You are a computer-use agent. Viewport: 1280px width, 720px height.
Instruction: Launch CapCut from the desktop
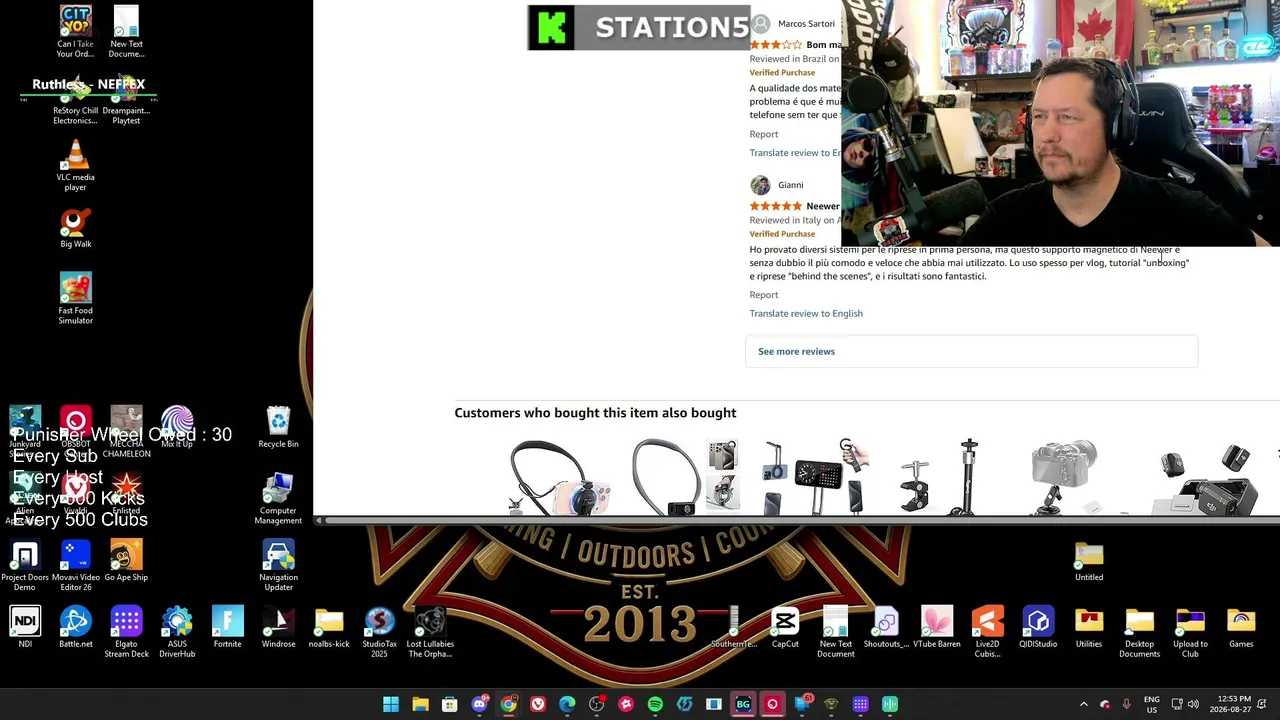click(x=785, y=627)
